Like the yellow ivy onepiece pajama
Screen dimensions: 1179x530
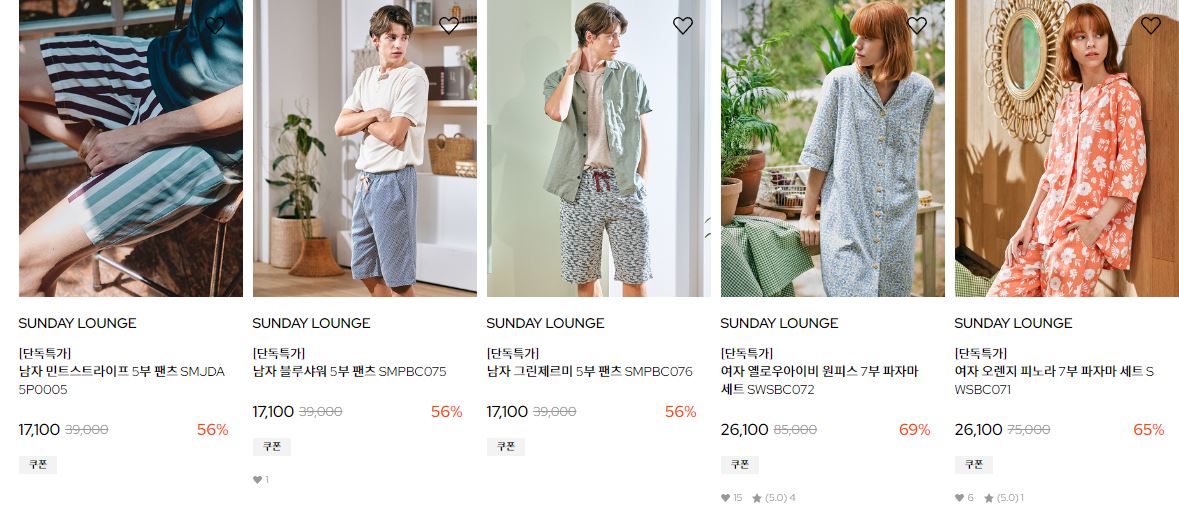917,26
